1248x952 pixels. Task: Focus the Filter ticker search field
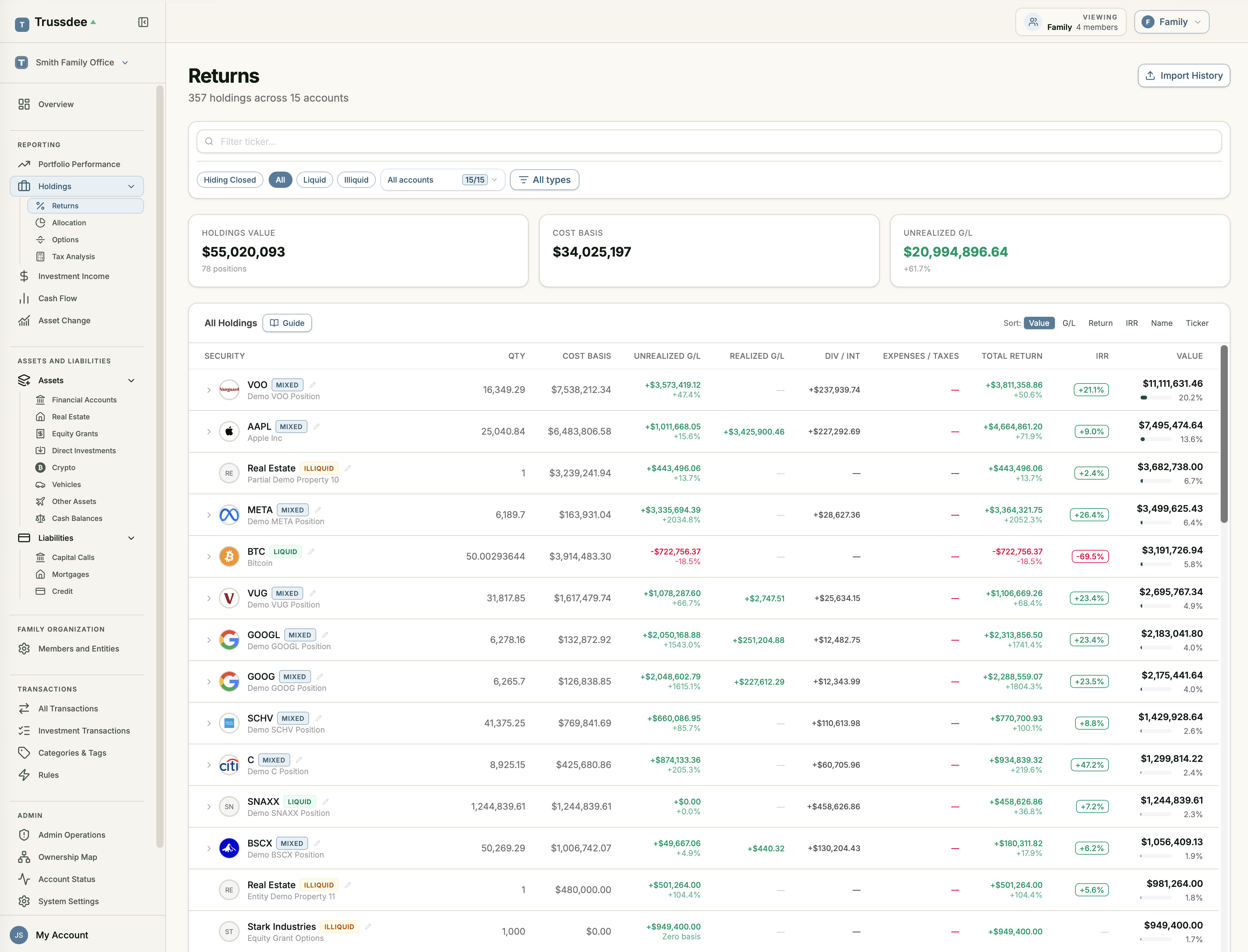point(708,141)
